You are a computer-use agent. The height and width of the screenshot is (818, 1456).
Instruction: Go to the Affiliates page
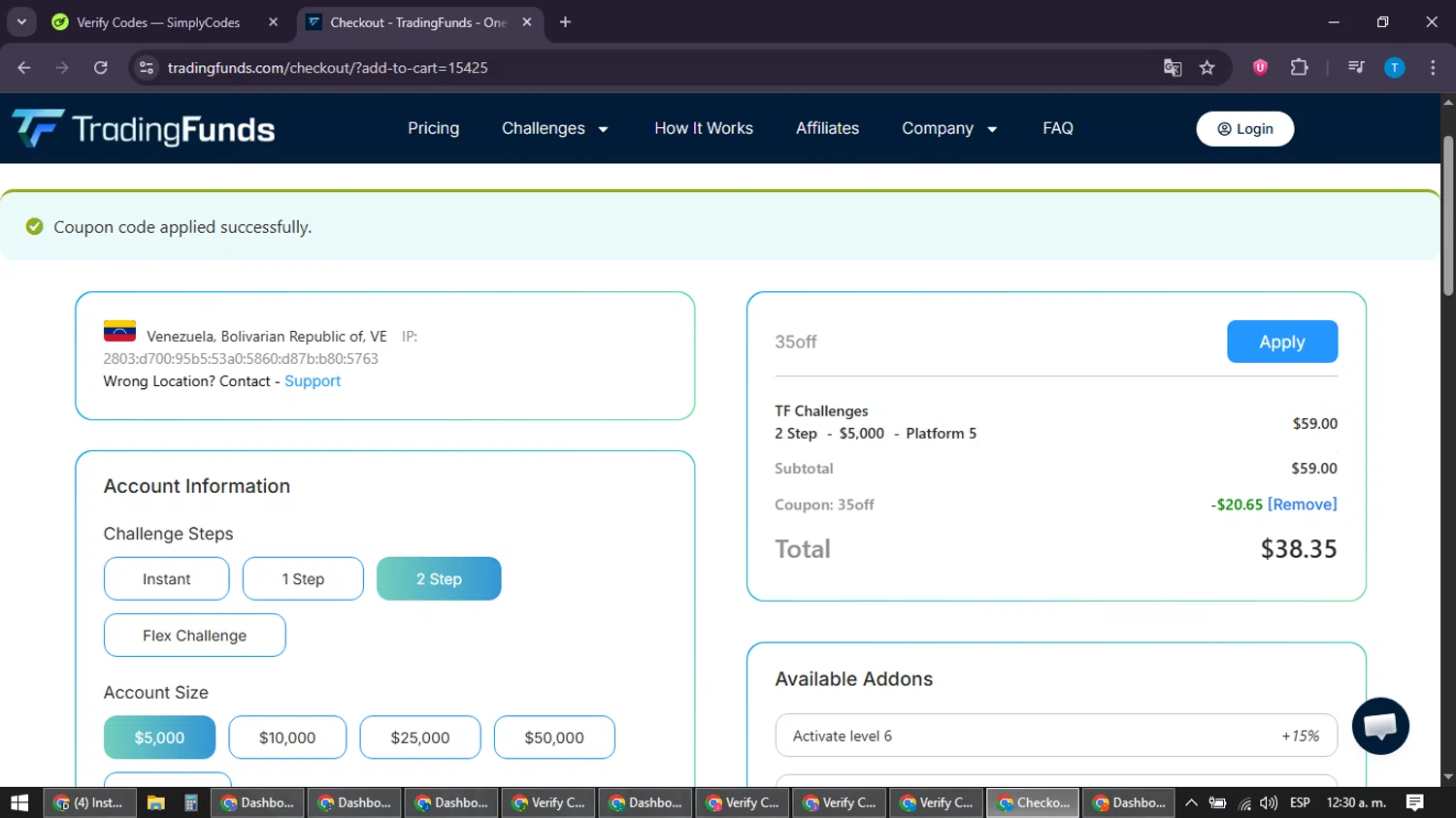coord(827,128)
